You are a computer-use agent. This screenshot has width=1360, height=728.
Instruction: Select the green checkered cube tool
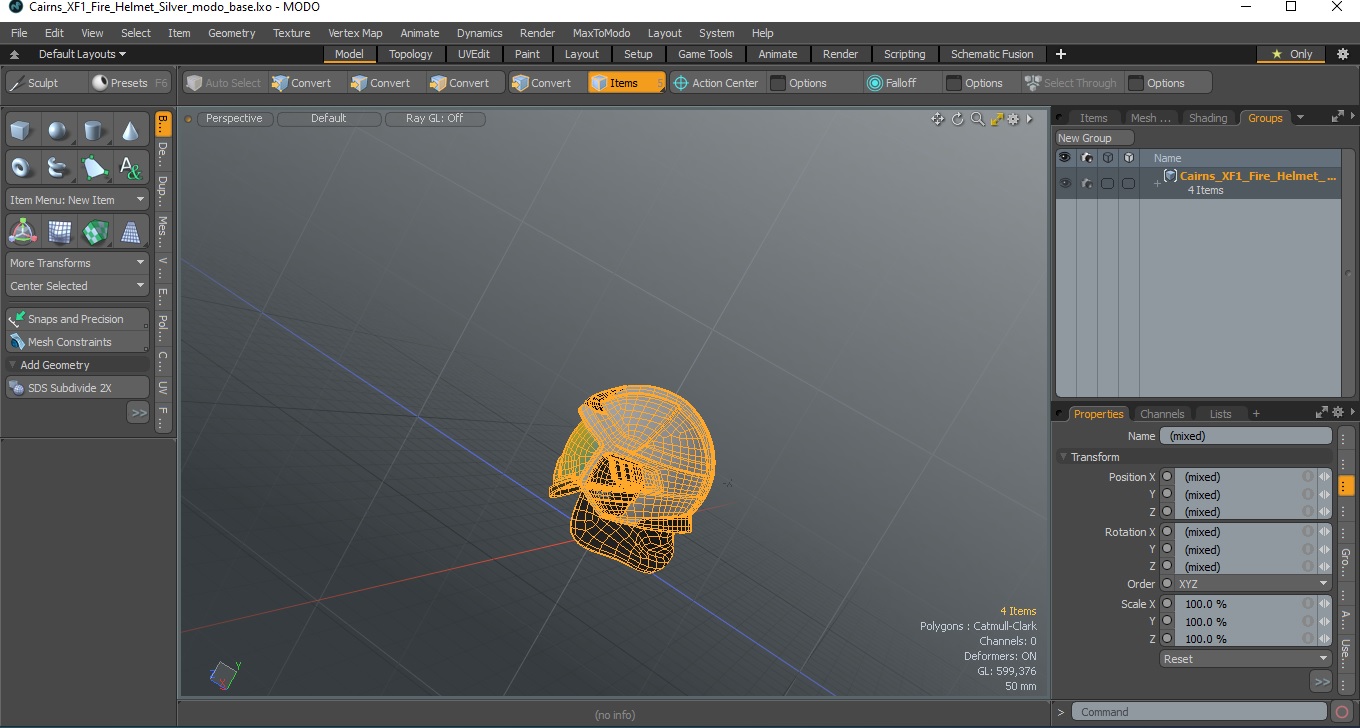click(94, 232)
